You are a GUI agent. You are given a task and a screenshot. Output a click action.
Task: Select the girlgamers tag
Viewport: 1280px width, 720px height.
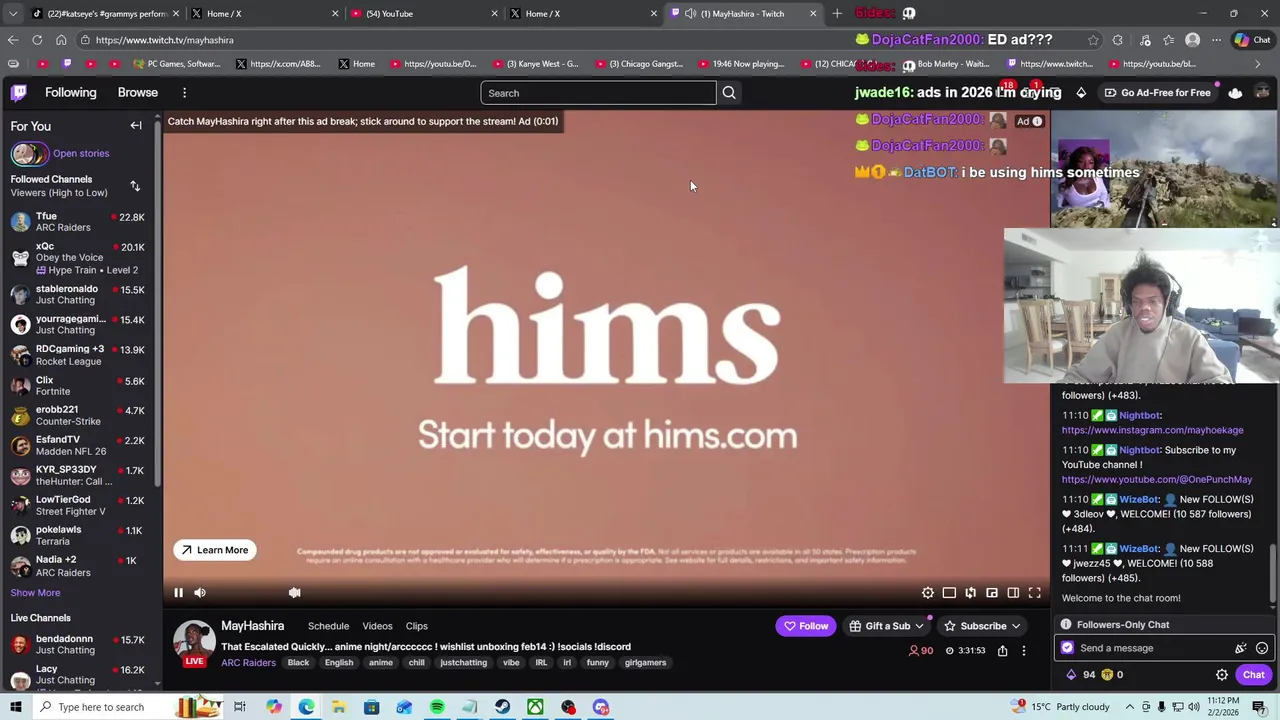[x=645, y=663]
